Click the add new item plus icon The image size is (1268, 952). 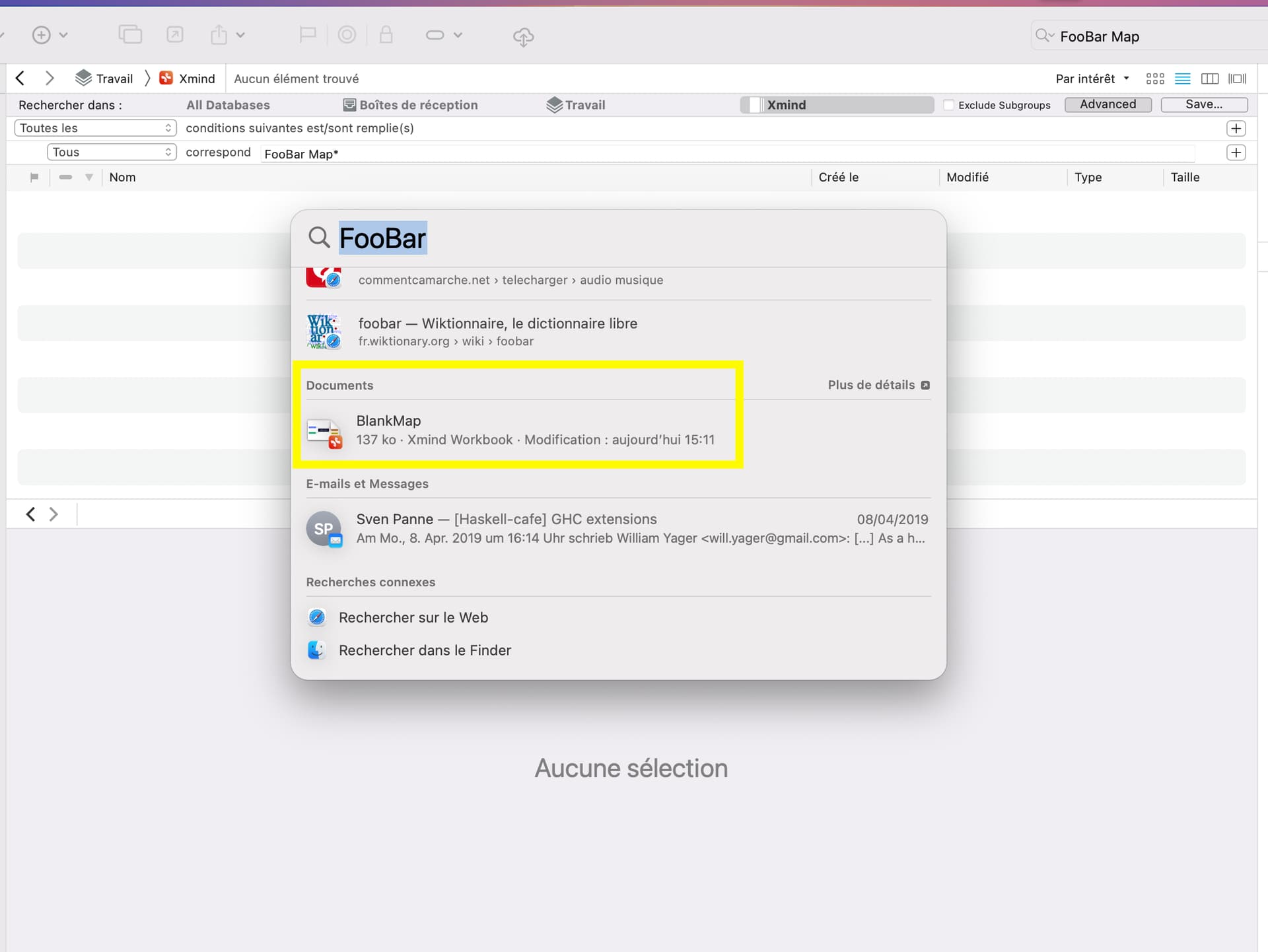click(42, 35)
